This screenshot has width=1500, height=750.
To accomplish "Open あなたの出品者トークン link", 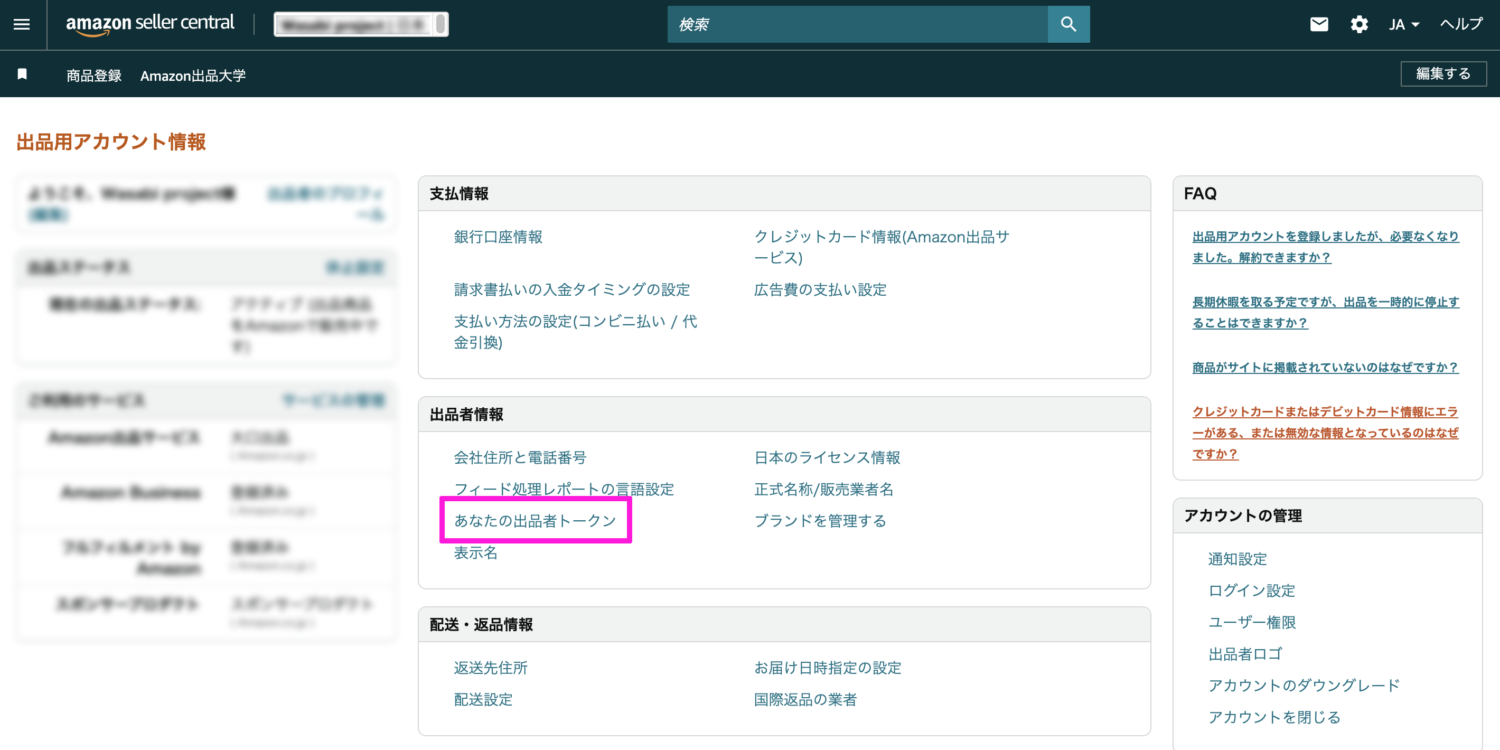I will click(x=535, y=521).
